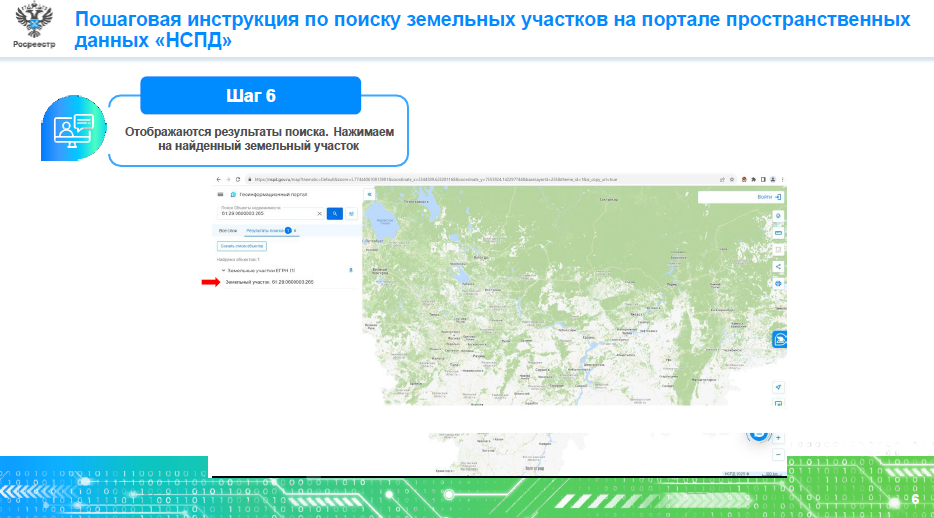Click the browser back arrow

click(x=219, y=179)
